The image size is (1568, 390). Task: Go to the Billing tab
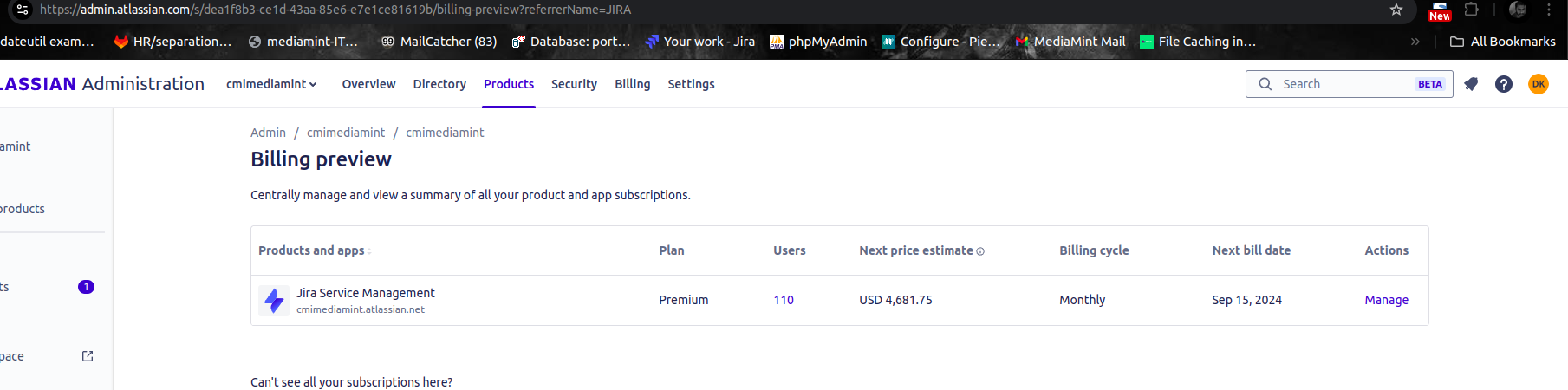(x=633, y=84)
